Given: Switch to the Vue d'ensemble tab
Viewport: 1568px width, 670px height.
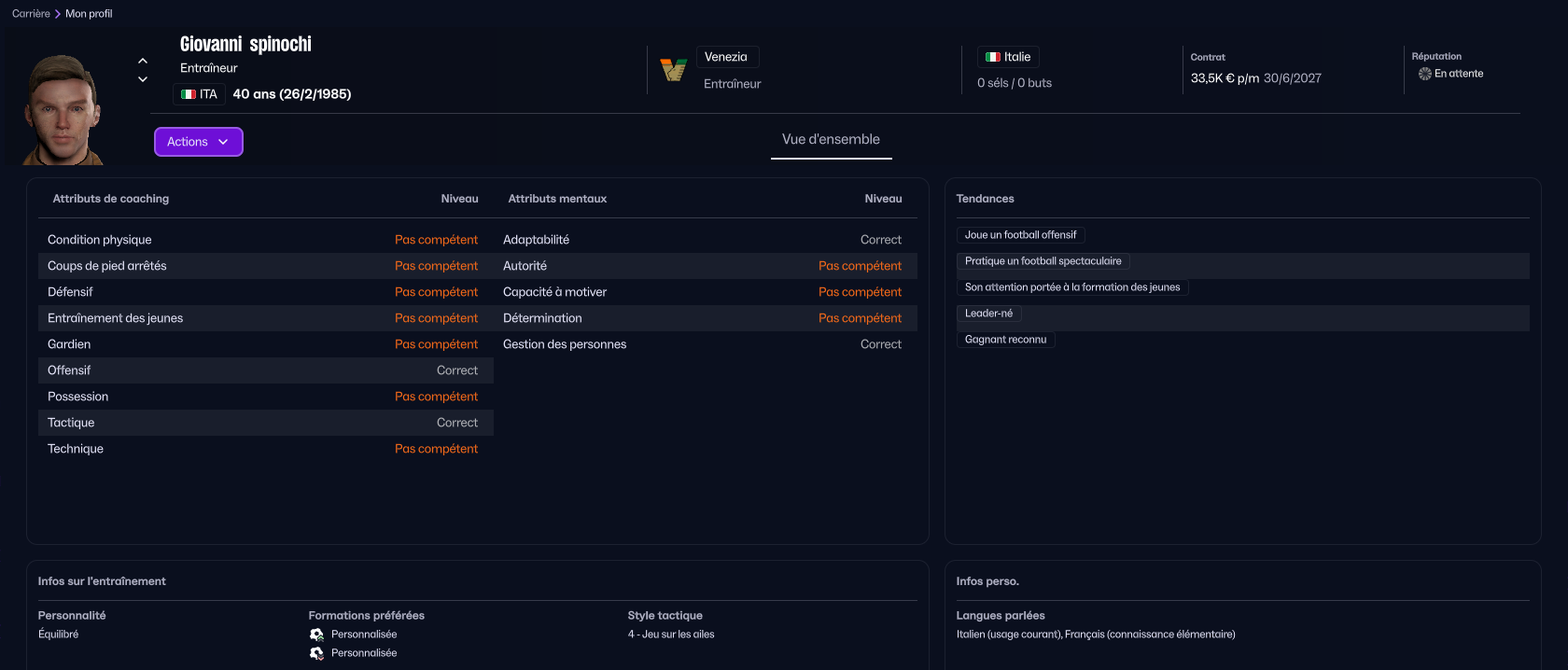Looking at the screenshot, I should click(831, 140).
